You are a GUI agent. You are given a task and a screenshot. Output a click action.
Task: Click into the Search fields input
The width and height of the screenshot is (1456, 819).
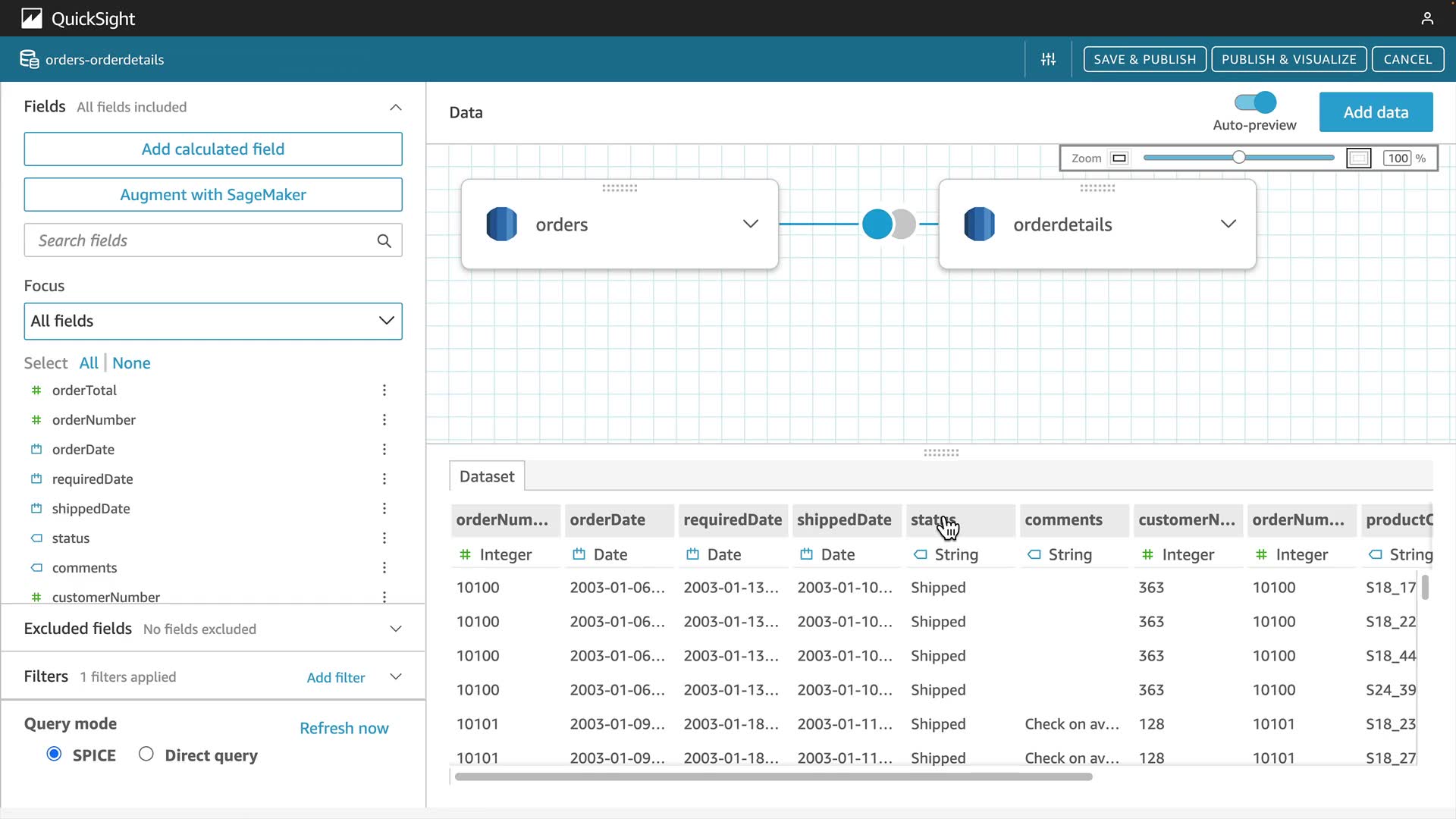(197, 241)
